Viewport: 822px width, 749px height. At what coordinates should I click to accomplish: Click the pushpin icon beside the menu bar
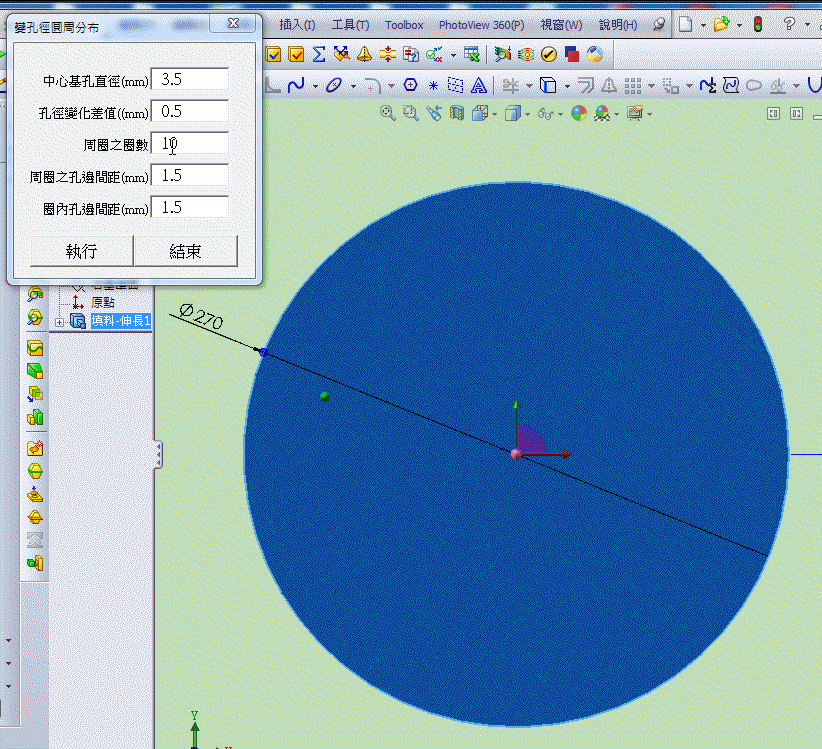(659, 24)
